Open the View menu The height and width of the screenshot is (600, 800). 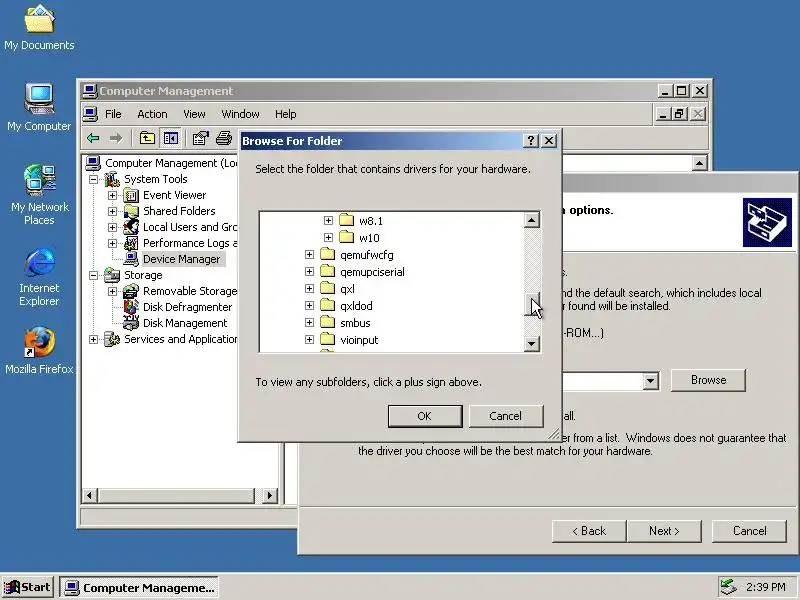coord(194,114)
